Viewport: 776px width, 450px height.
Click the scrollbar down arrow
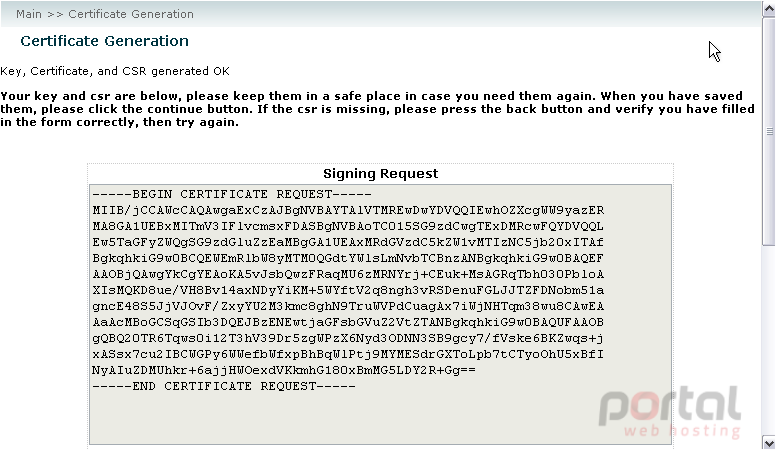pos(769,443)
